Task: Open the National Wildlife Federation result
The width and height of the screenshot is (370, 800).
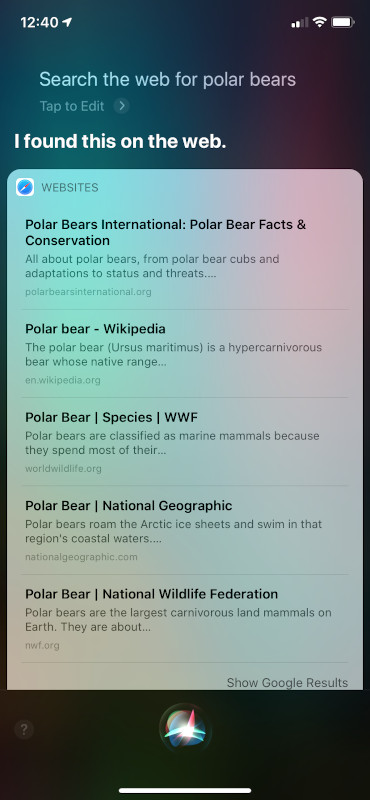Action: click(185, 618)
